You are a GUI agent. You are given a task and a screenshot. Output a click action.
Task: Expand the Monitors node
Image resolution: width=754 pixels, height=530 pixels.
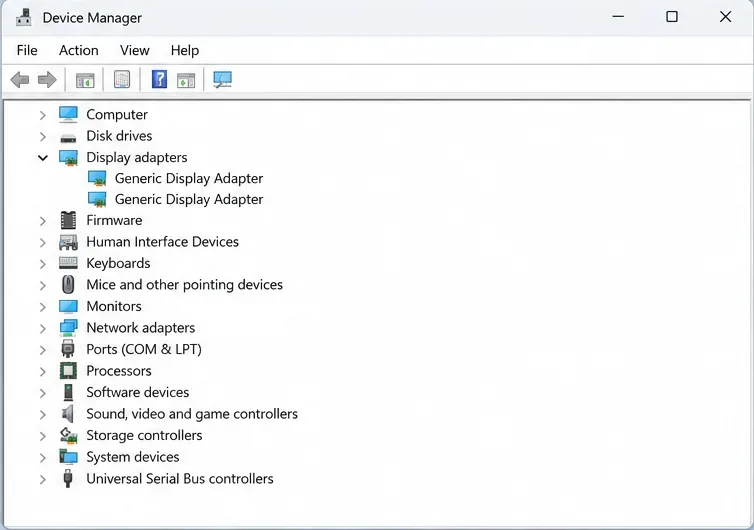(42, 307)
